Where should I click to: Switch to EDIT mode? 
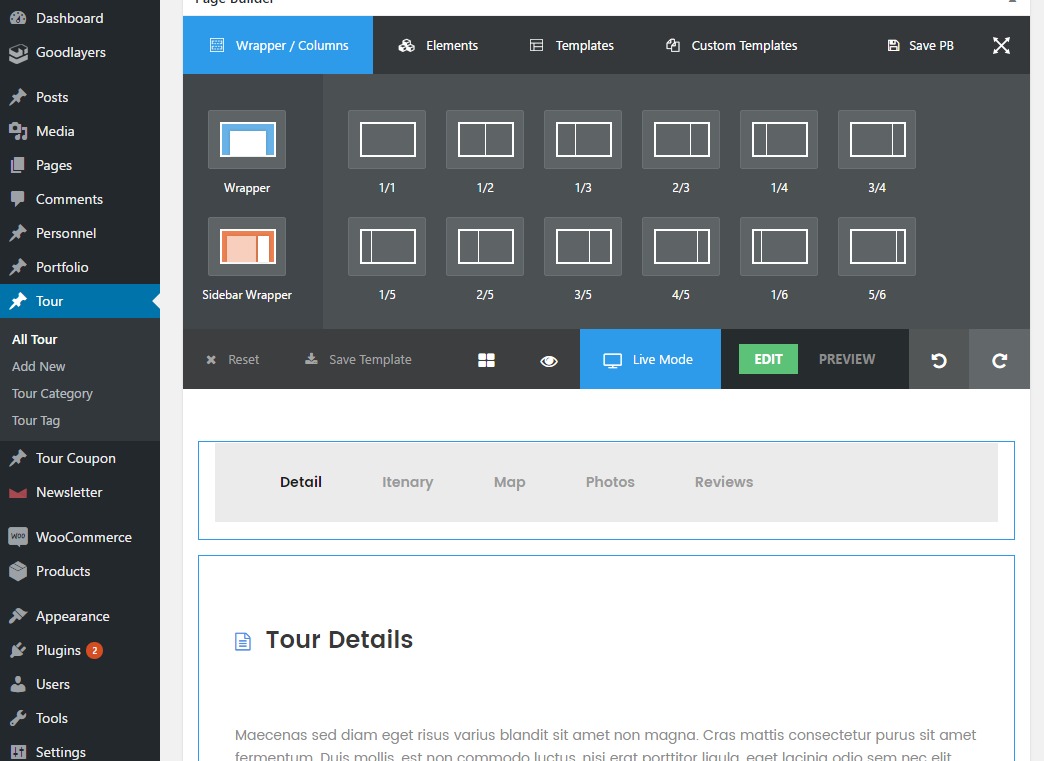pyautogui.click(x=768, y=359)
